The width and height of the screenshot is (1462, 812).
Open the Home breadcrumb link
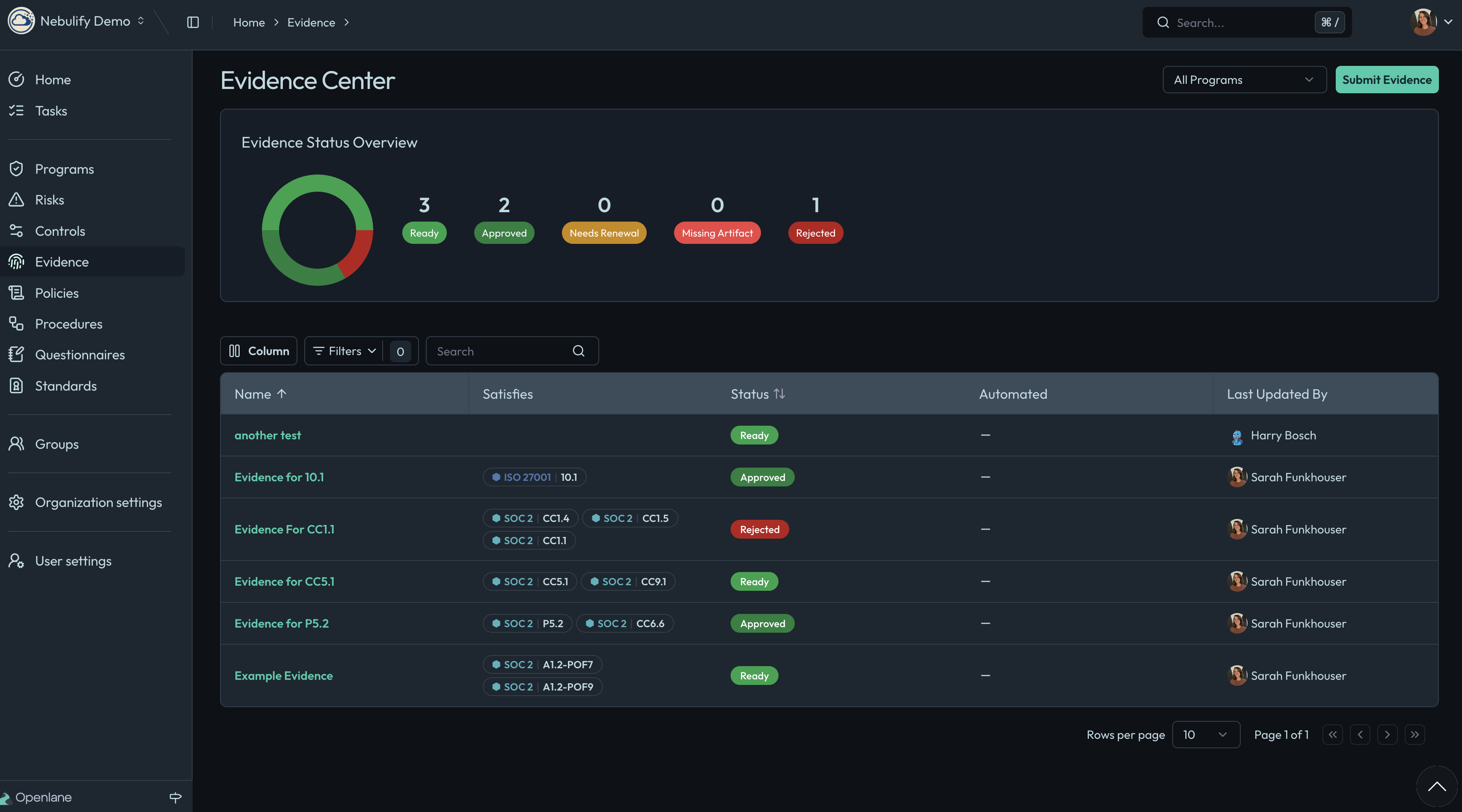tap(249, 22)
